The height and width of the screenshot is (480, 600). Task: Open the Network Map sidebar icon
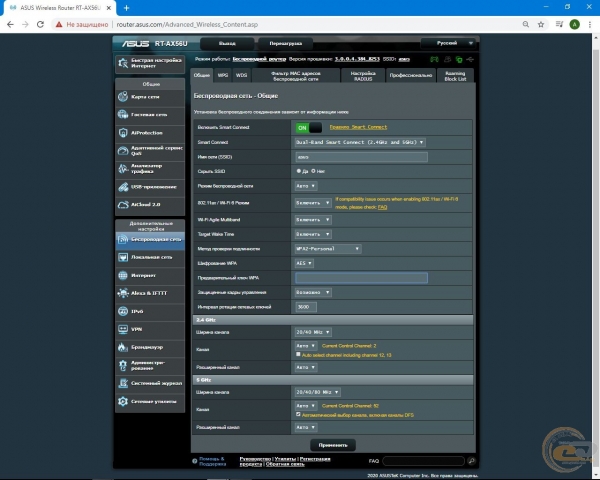tap(123, 97)
